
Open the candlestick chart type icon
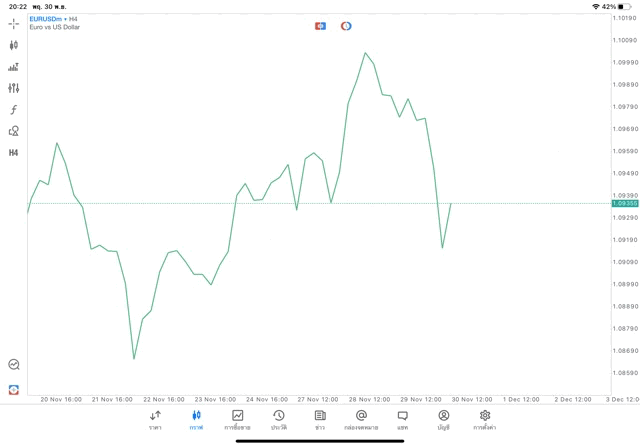(14, 45)
